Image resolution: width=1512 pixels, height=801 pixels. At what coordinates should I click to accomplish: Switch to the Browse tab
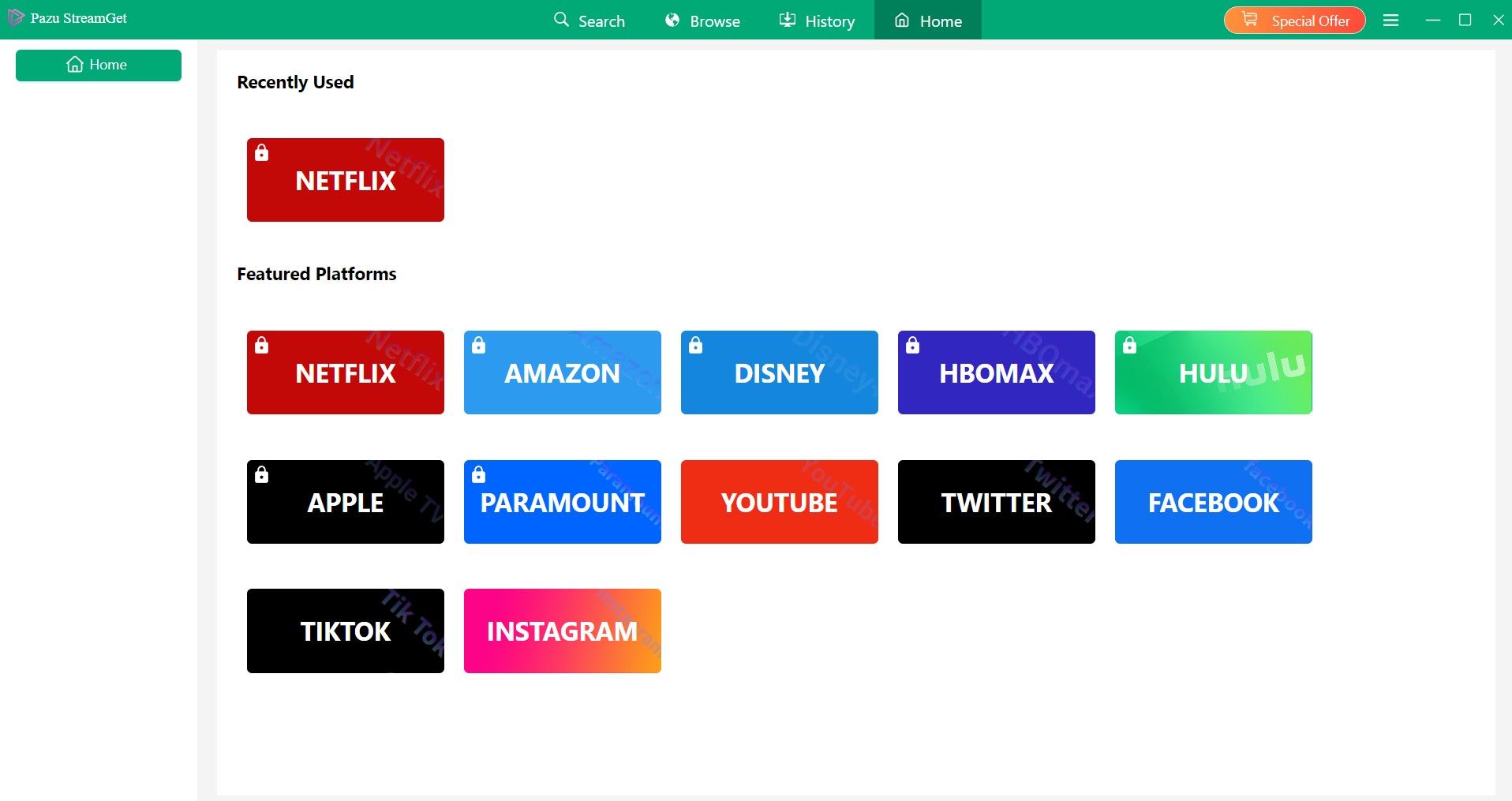tap(702, 21)
